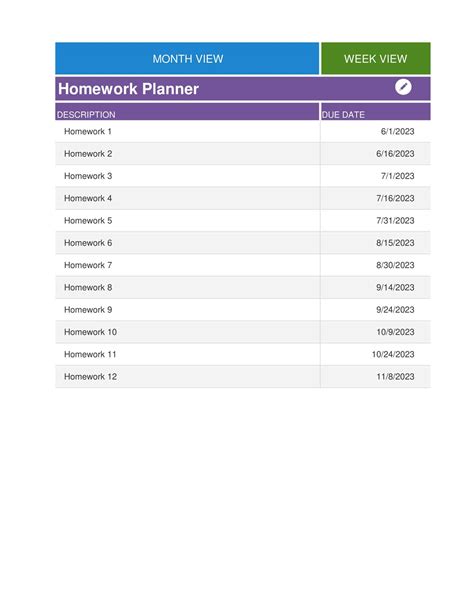474x613 pixels.
Task: Click the 10/24/2023 due date cell
Action: coord(375,354)
